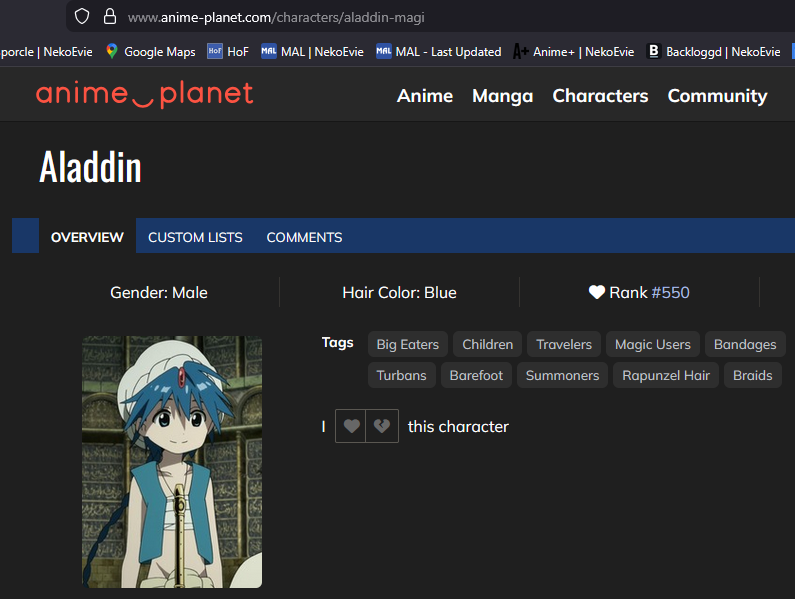795x599 pixels.
Task: Click the Aladdin page title
Action: [x=90, y=167]
